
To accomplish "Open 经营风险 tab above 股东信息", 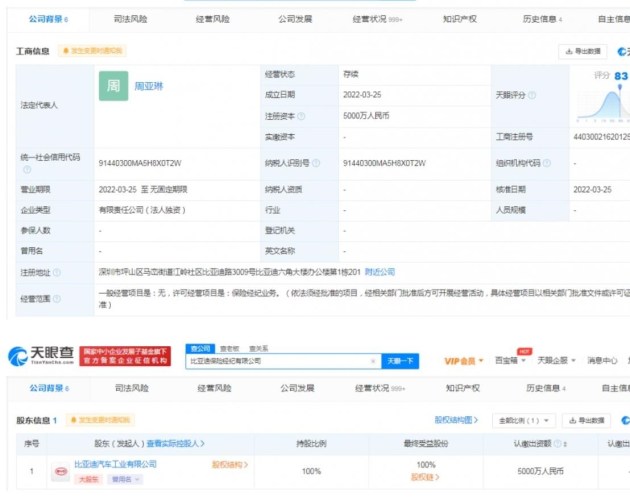I will pos(215,388).
